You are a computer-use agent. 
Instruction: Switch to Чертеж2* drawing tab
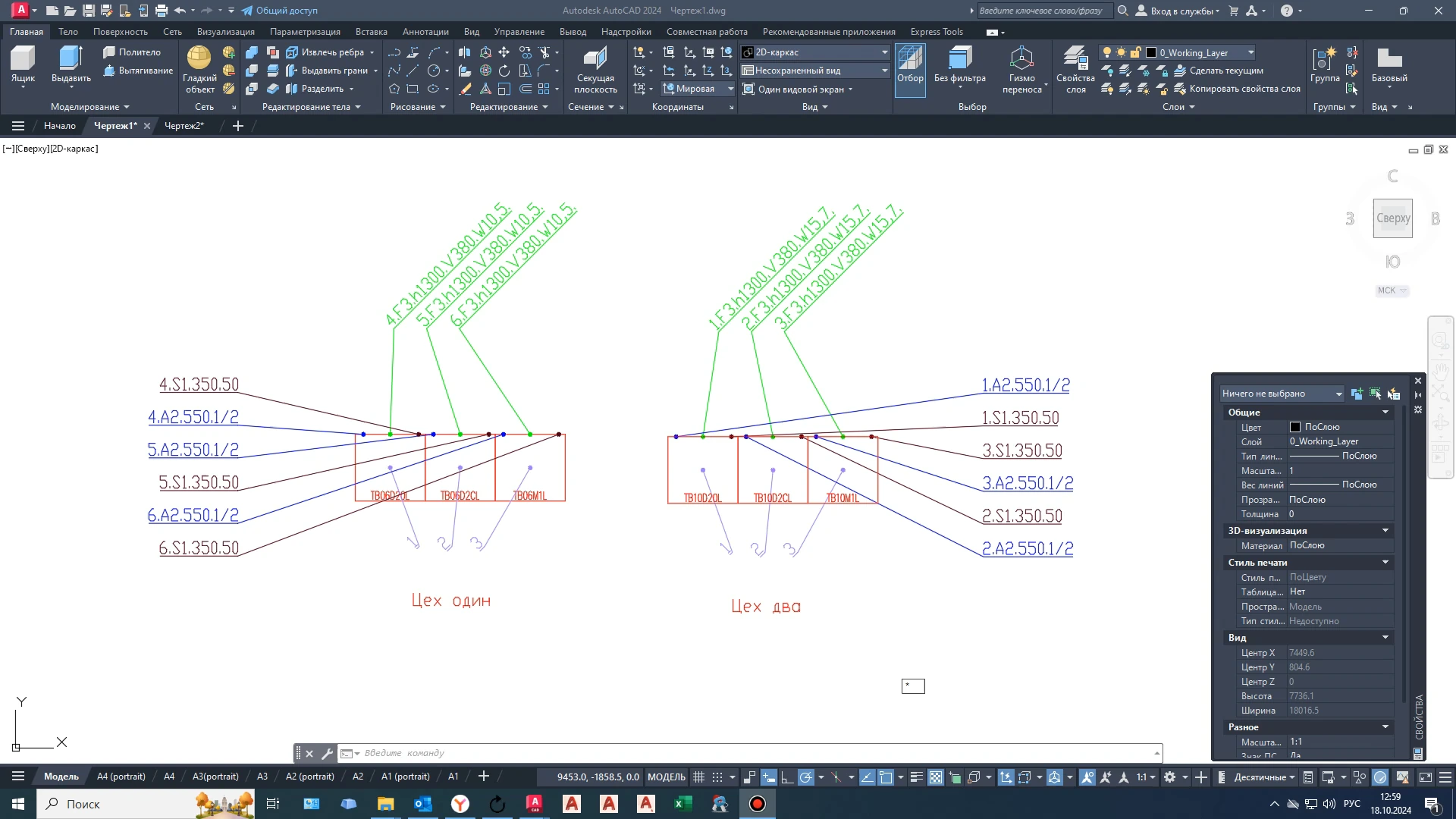click(184, 126)
